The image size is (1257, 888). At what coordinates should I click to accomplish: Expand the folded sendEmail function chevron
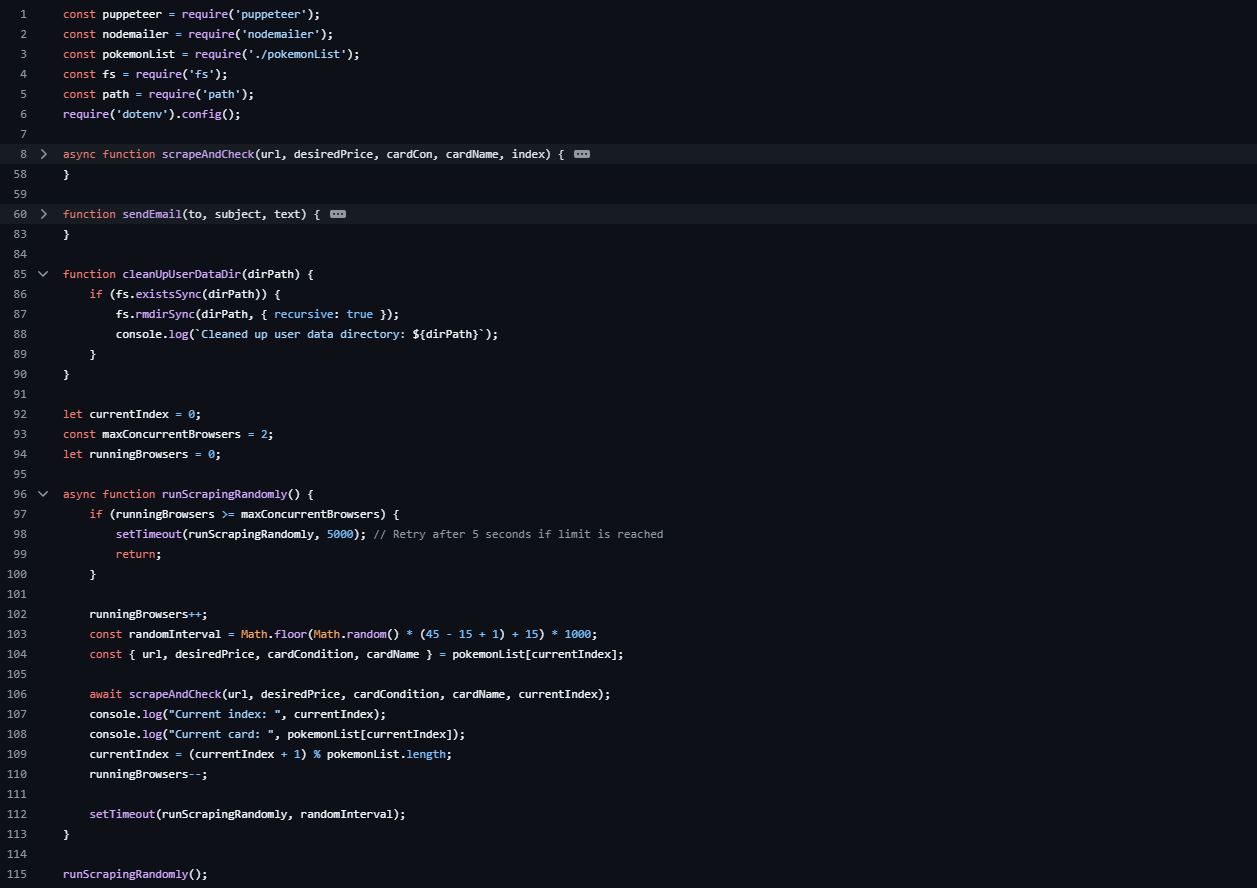click(43, 214)
